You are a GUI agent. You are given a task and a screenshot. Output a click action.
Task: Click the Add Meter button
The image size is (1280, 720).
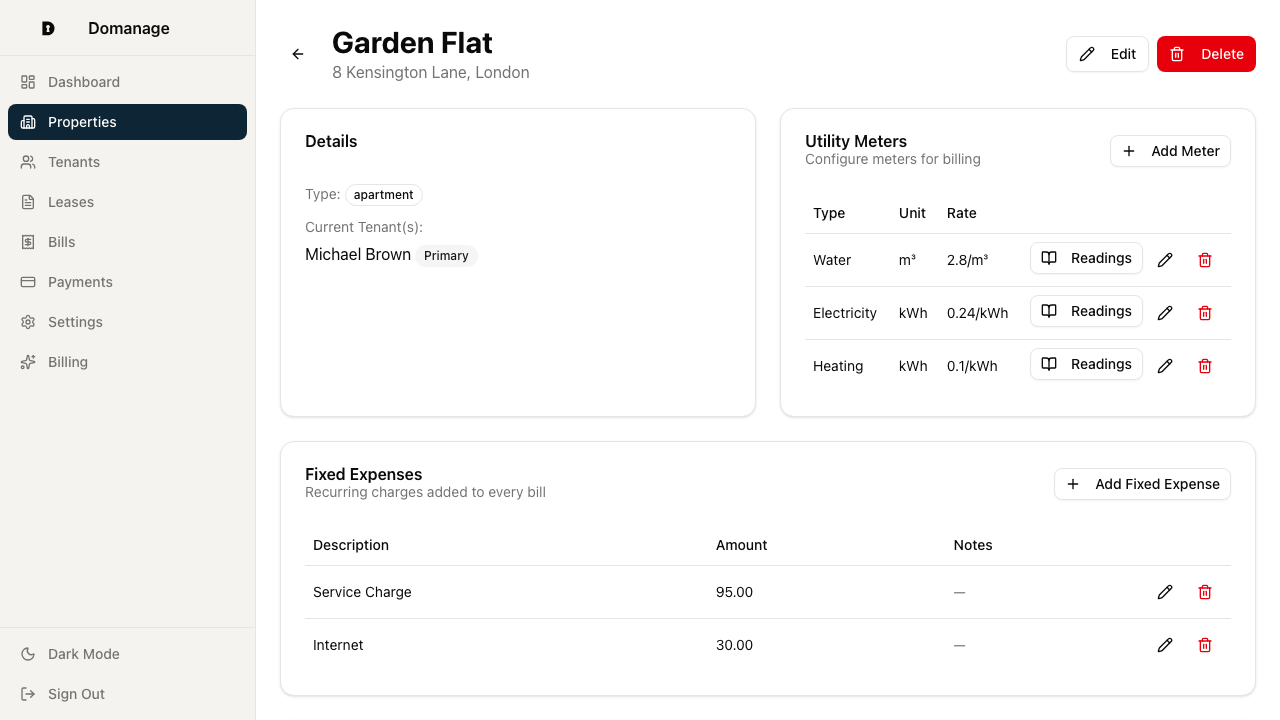click(1170, 151)
